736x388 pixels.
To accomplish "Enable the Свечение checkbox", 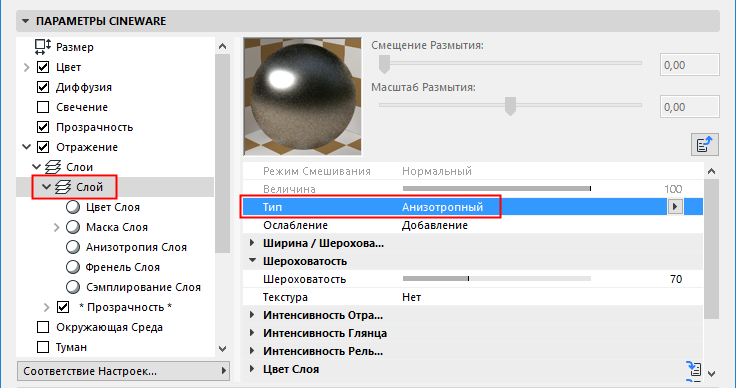I will click(x=43, y=107).
